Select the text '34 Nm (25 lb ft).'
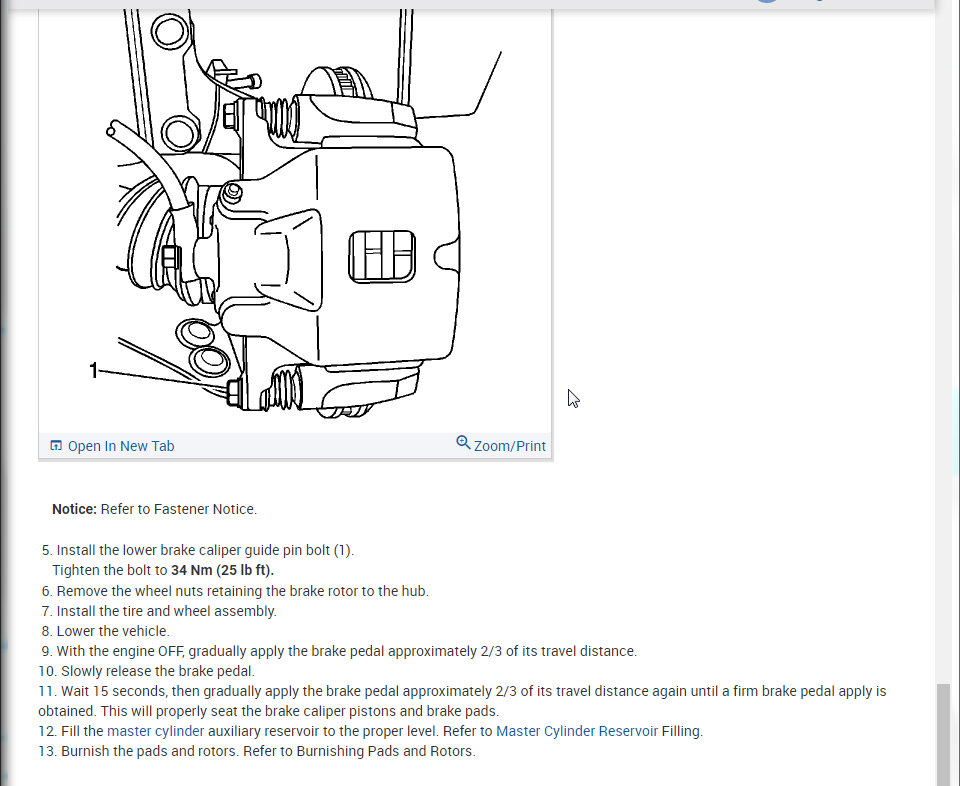Image resolution: width=960 pixels, height=786 pixels. click(222, 570)
